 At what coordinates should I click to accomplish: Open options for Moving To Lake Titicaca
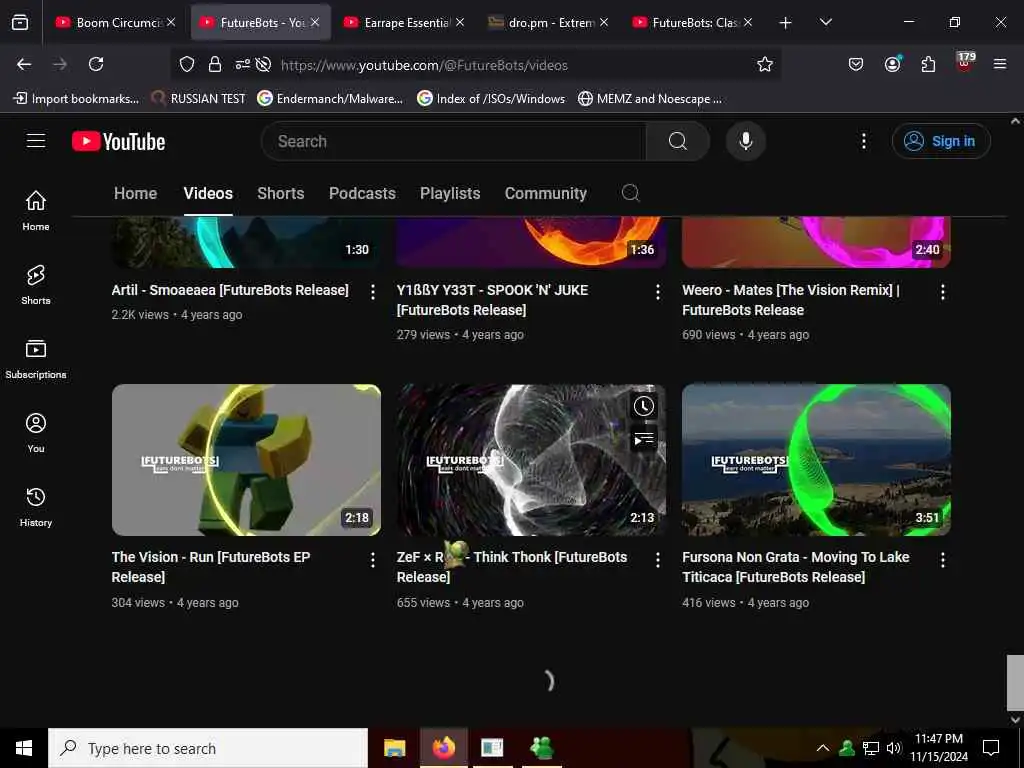(942, 560)
